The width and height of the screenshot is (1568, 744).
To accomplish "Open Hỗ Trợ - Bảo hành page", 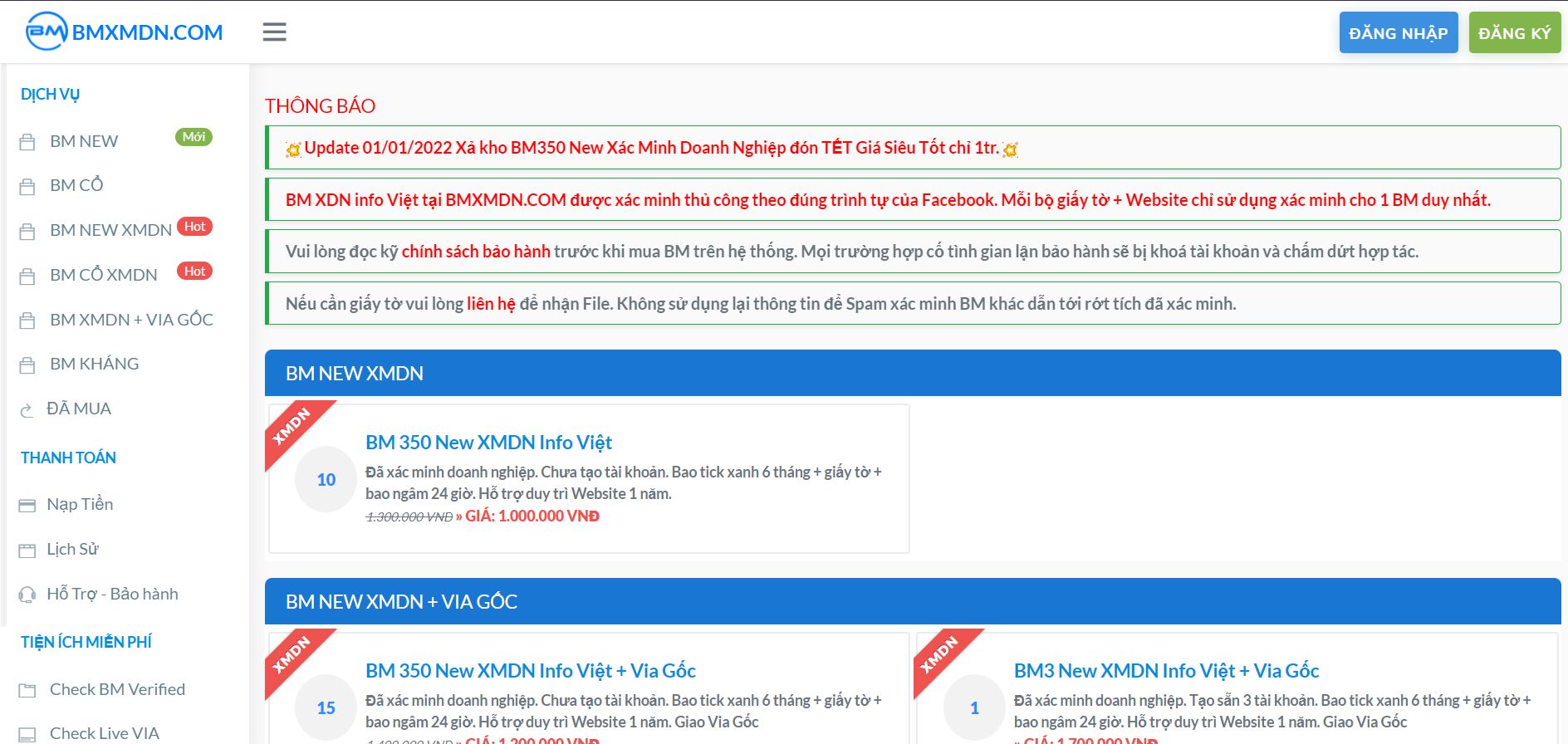I will [112, 594].
